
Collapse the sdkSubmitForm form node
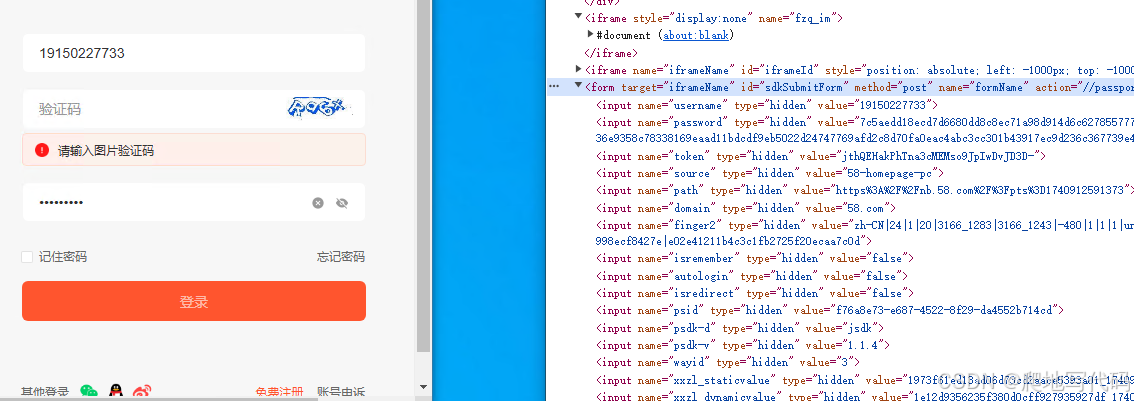(x=579, y=87)
